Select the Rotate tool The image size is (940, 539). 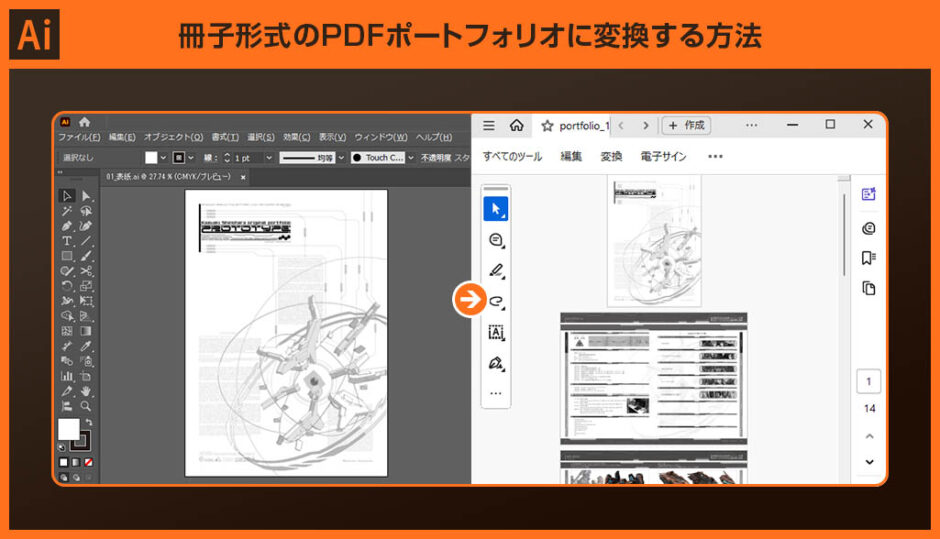67,286
